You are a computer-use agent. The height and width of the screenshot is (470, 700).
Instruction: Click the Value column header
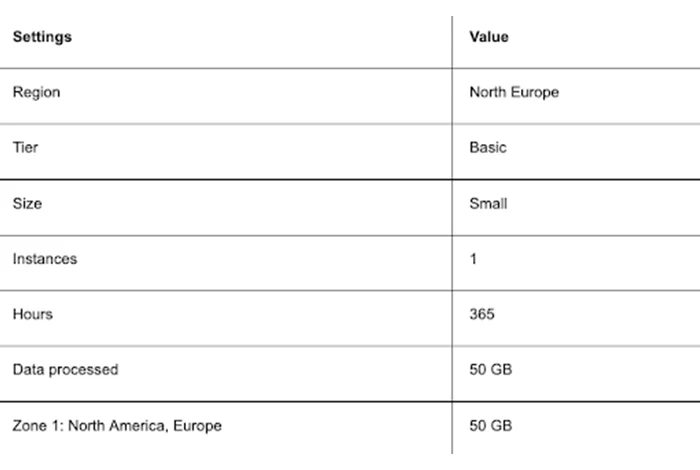click(x=489, y=37)
